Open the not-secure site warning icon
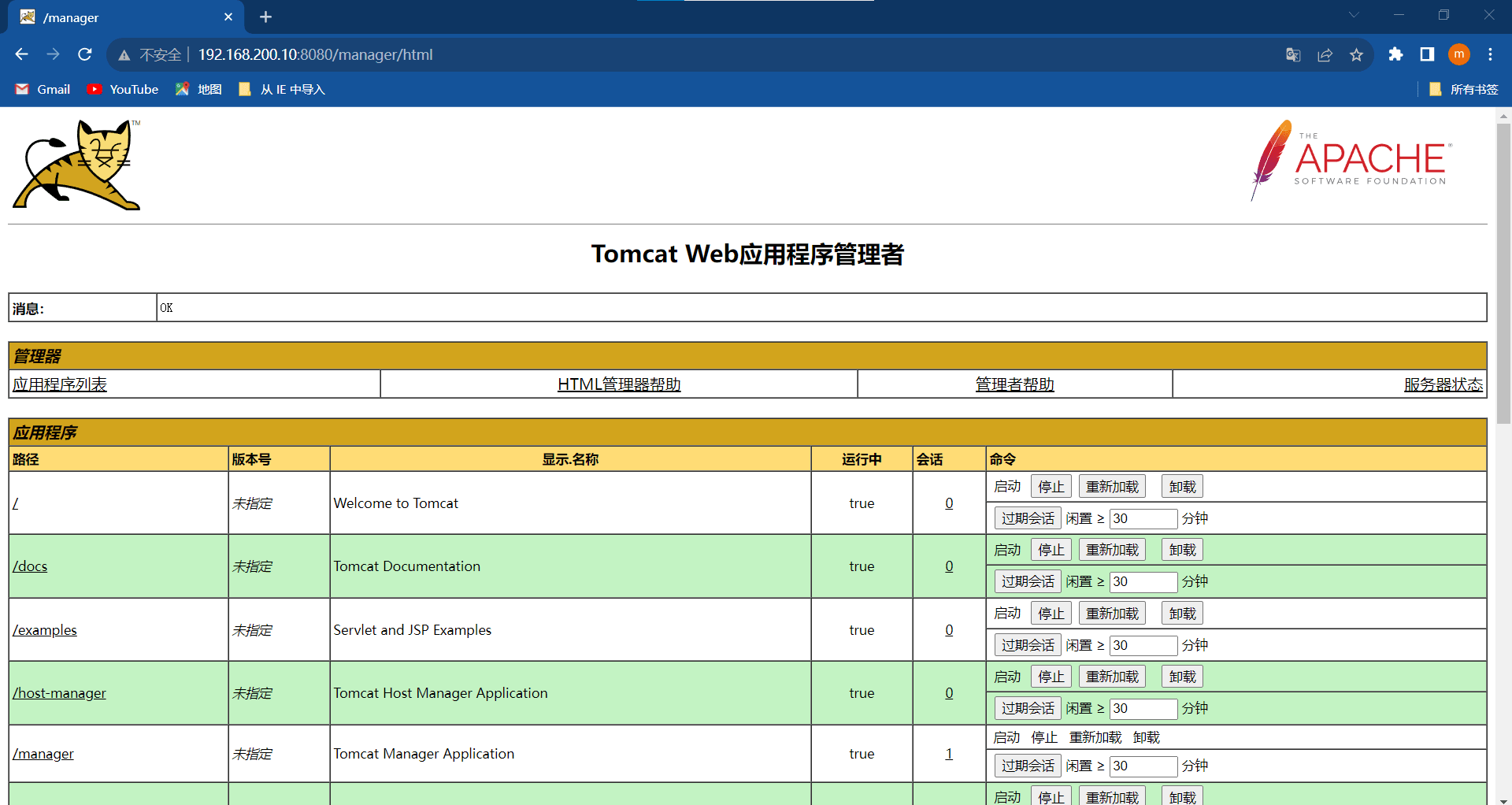The image size is (1512, 805). (124, 55)
